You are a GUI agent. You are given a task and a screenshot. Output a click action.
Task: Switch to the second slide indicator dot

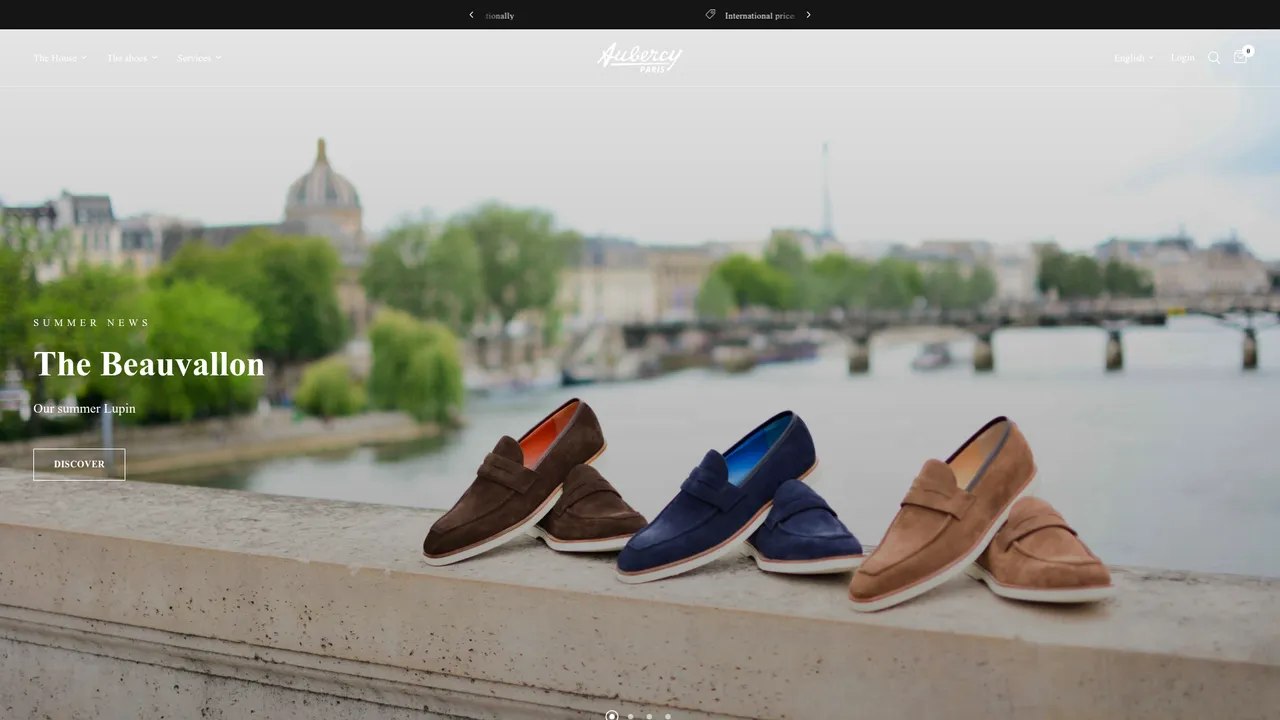coord(630,716)
